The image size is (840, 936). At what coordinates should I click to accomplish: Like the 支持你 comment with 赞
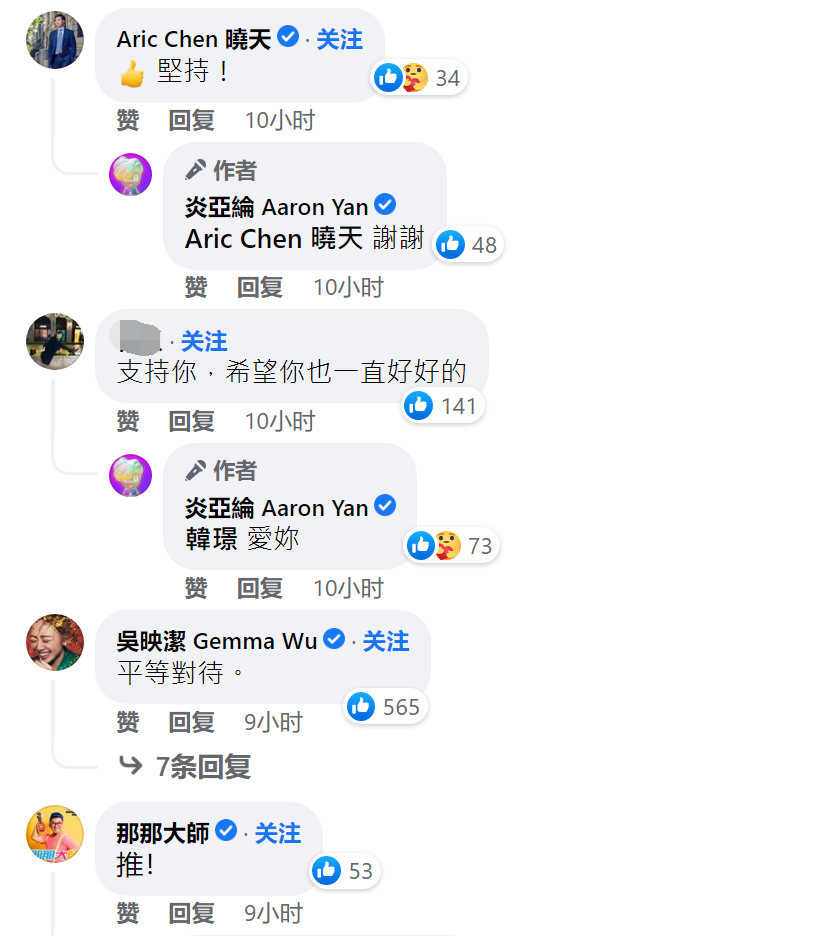coord(128,421)
